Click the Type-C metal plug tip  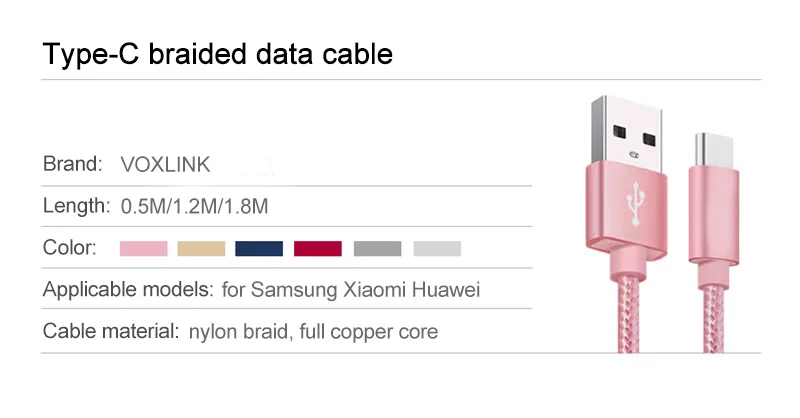[714, 150]
